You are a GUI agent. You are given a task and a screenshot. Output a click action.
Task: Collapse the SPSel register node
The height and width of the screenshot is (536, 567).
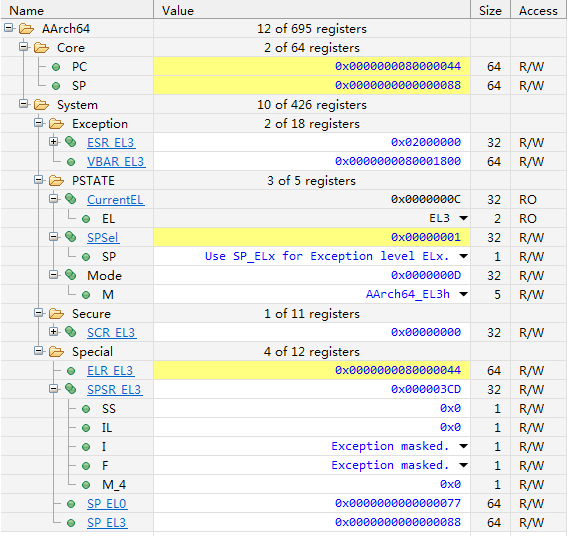click(54, 237)
